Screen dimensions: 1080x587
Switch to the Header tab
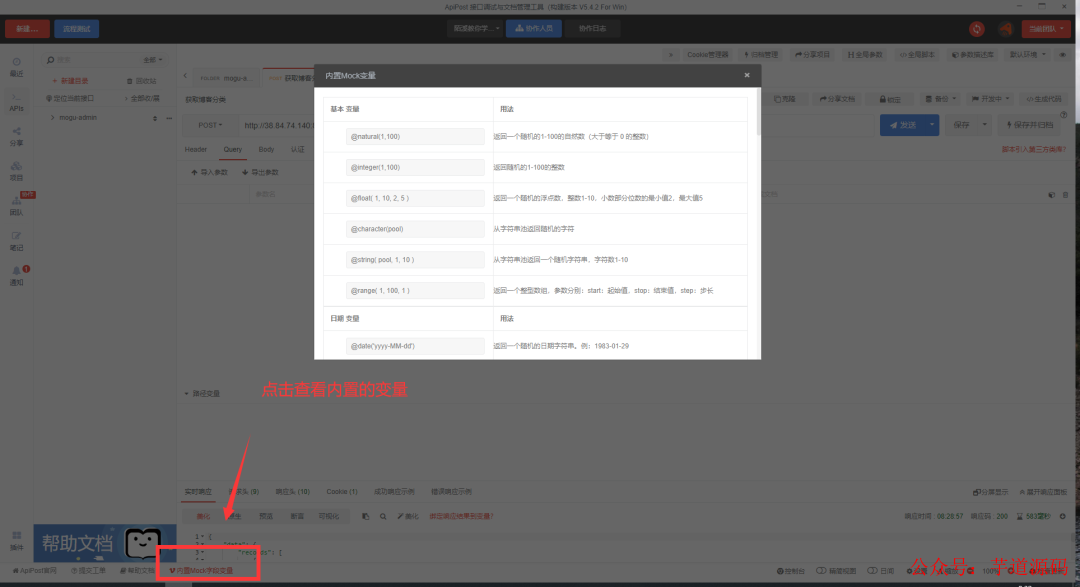196,150
